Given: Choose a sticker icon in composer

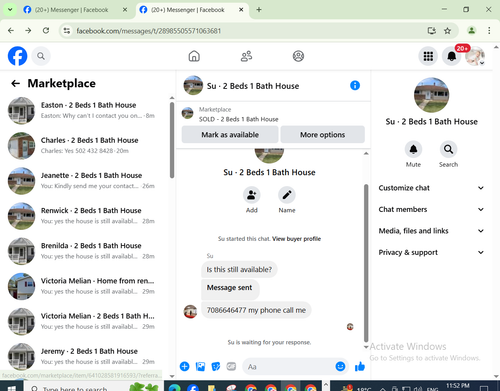Looking at the screenshot, I should [x=216, y=367].
